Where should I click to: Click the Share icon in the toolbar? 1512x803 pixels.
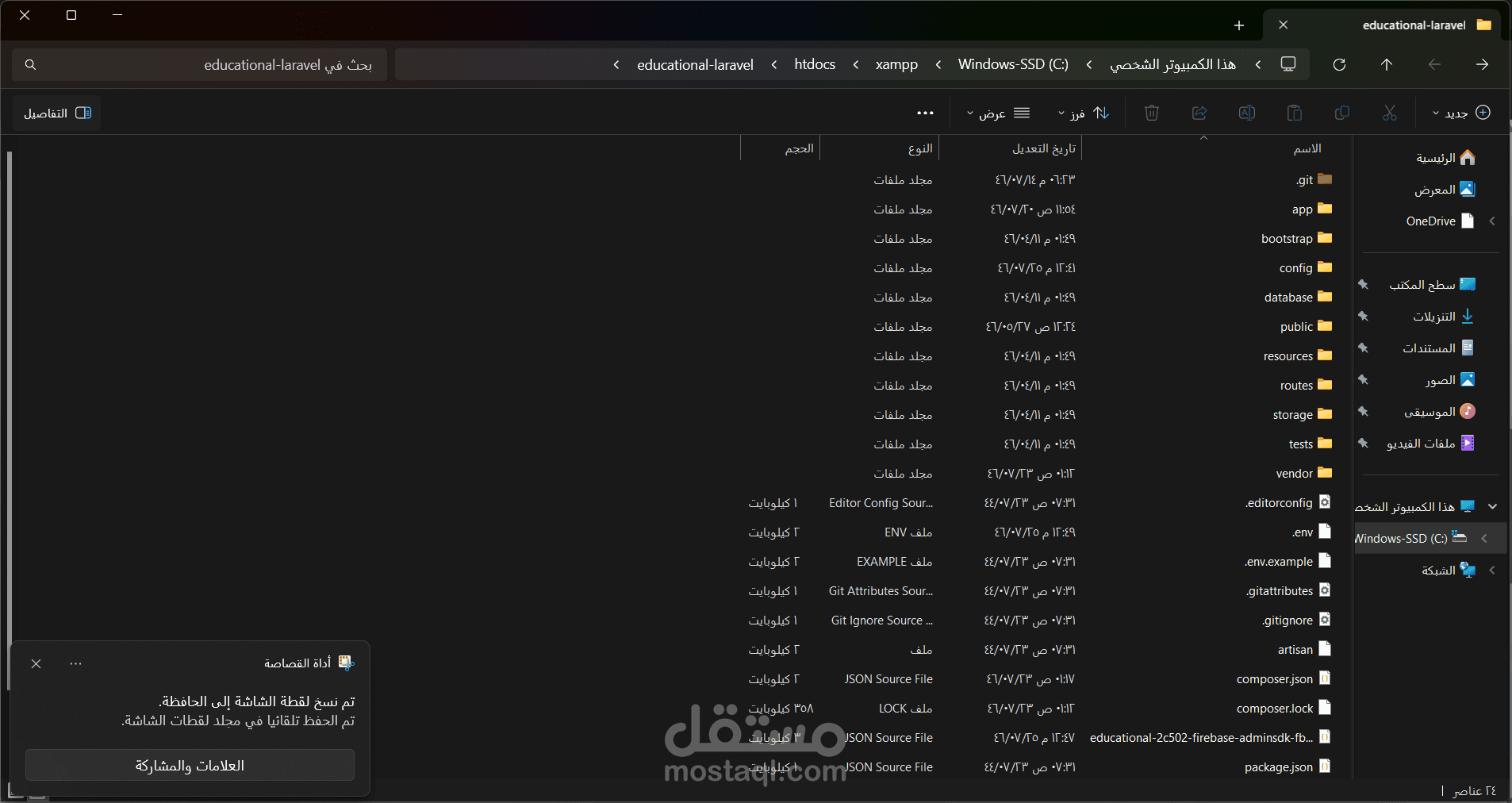(1199, 113)
